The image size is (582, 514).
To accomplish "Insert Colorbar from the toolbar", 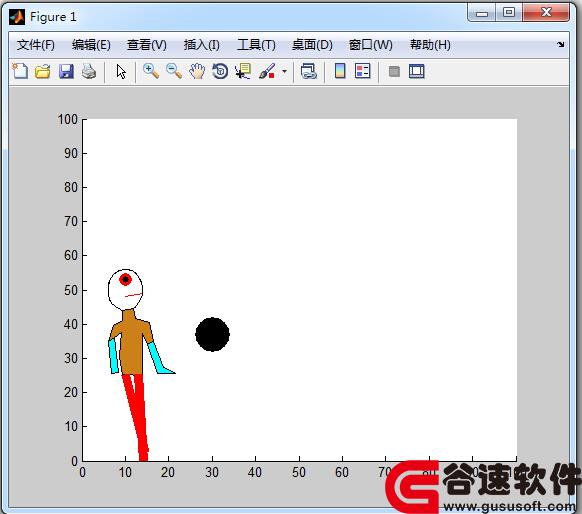I will pos(340,71).
